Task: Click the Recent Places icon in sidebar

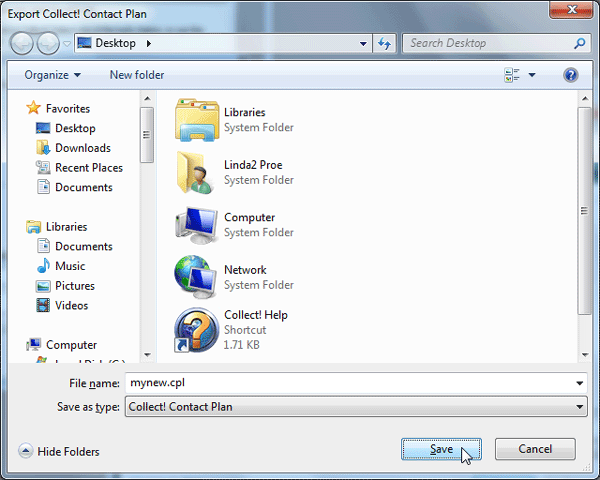Action: [x=43, y=167]
